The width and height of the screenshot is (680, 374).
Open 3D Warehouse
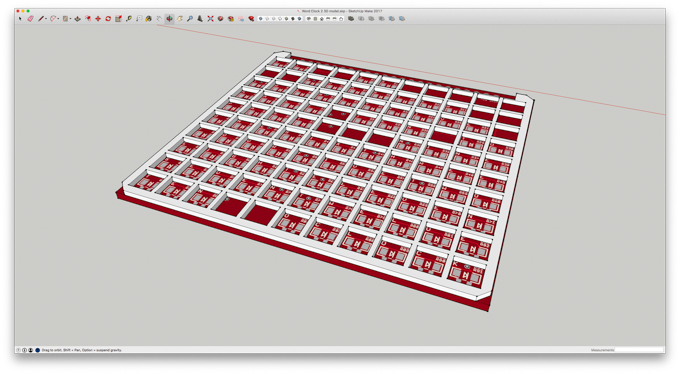click(220, 19)
